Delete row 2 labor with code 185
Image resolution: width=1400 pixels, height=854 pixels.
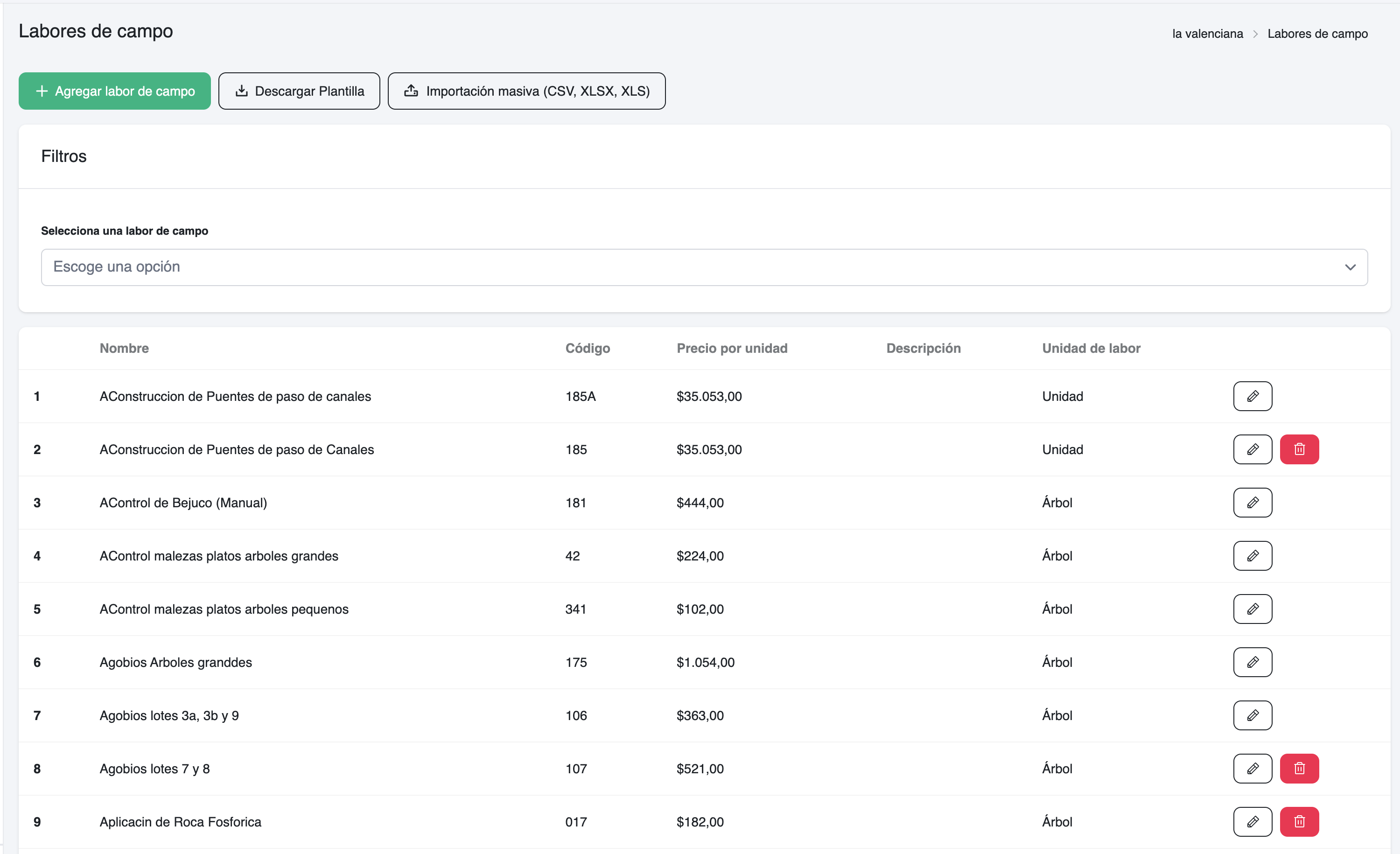pos(1299,449)
